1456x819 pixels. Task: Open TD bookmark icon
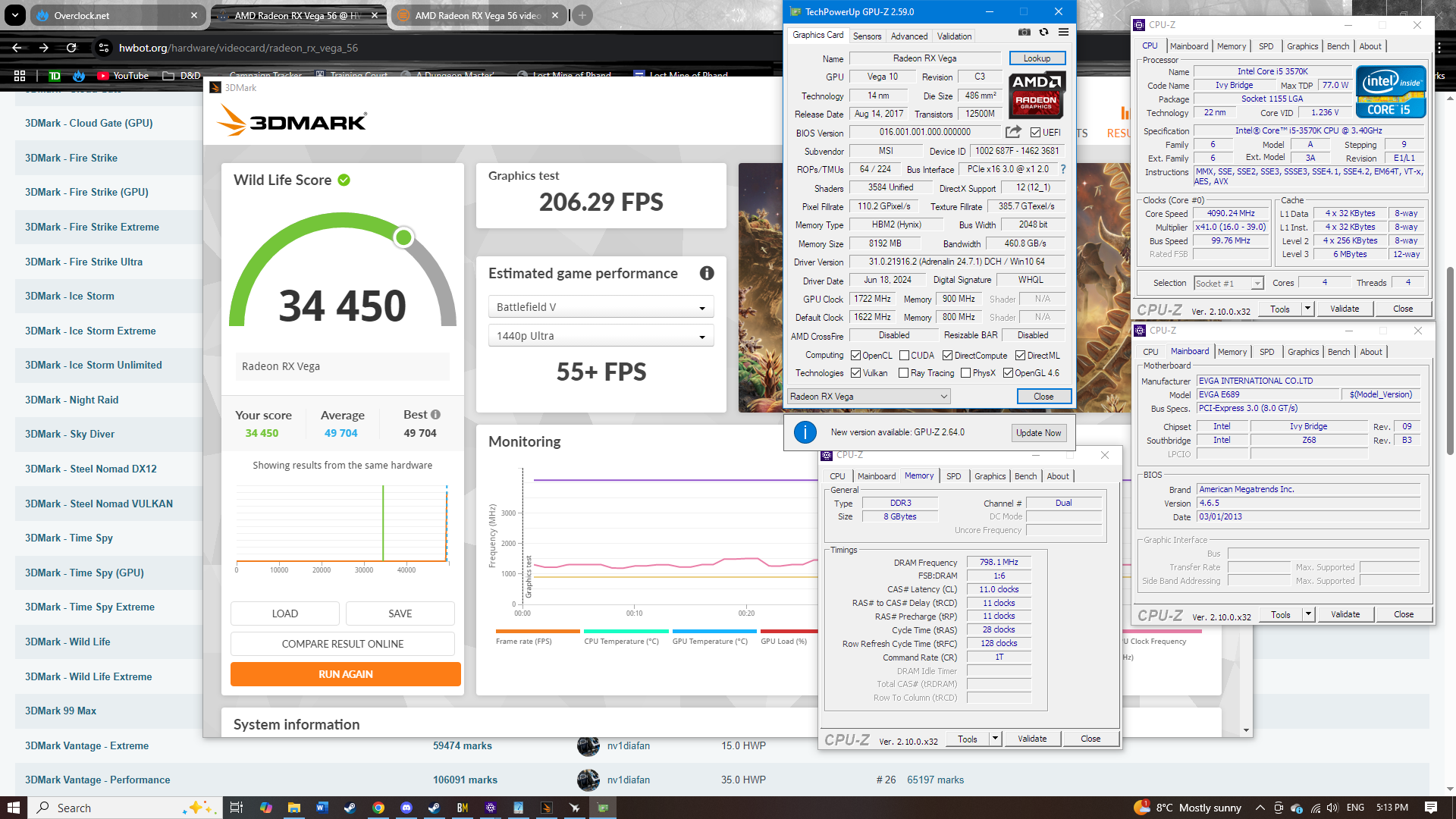point(55,76)
